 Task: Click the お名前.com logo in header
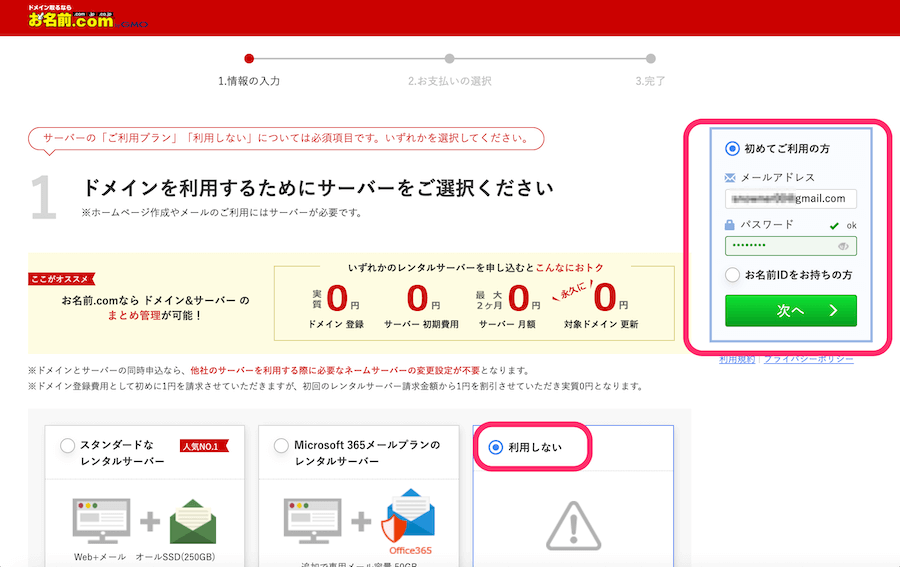71,17
